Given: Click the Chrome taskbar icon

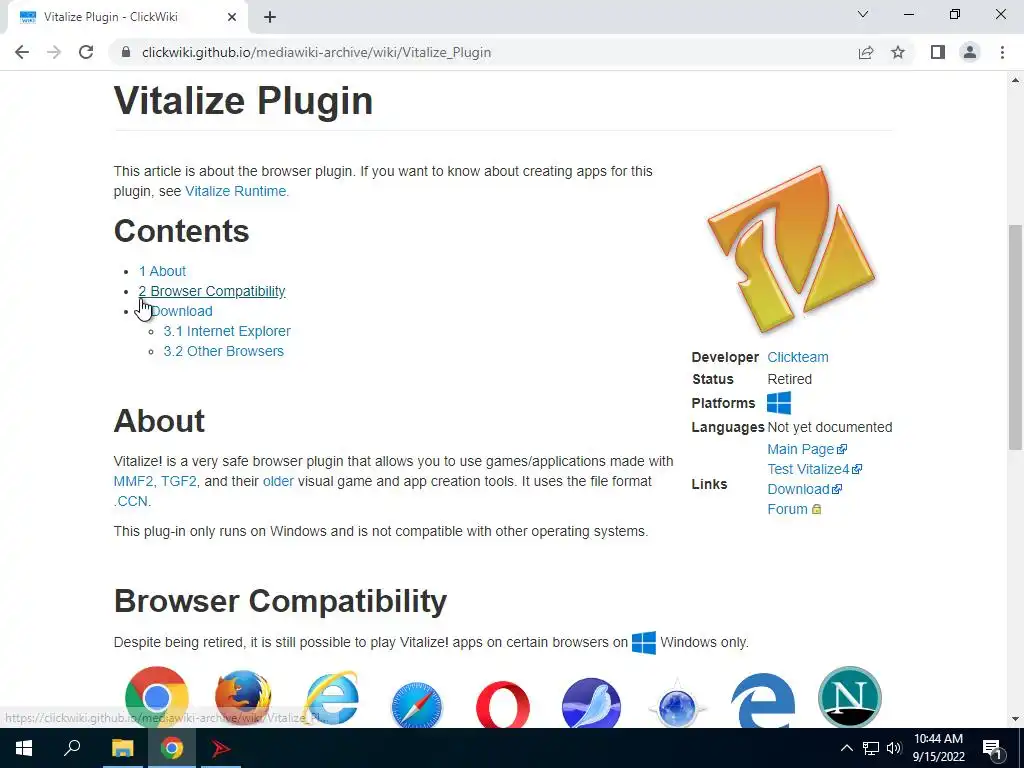Looking at the screenshot, I should (x=172, y=748).
